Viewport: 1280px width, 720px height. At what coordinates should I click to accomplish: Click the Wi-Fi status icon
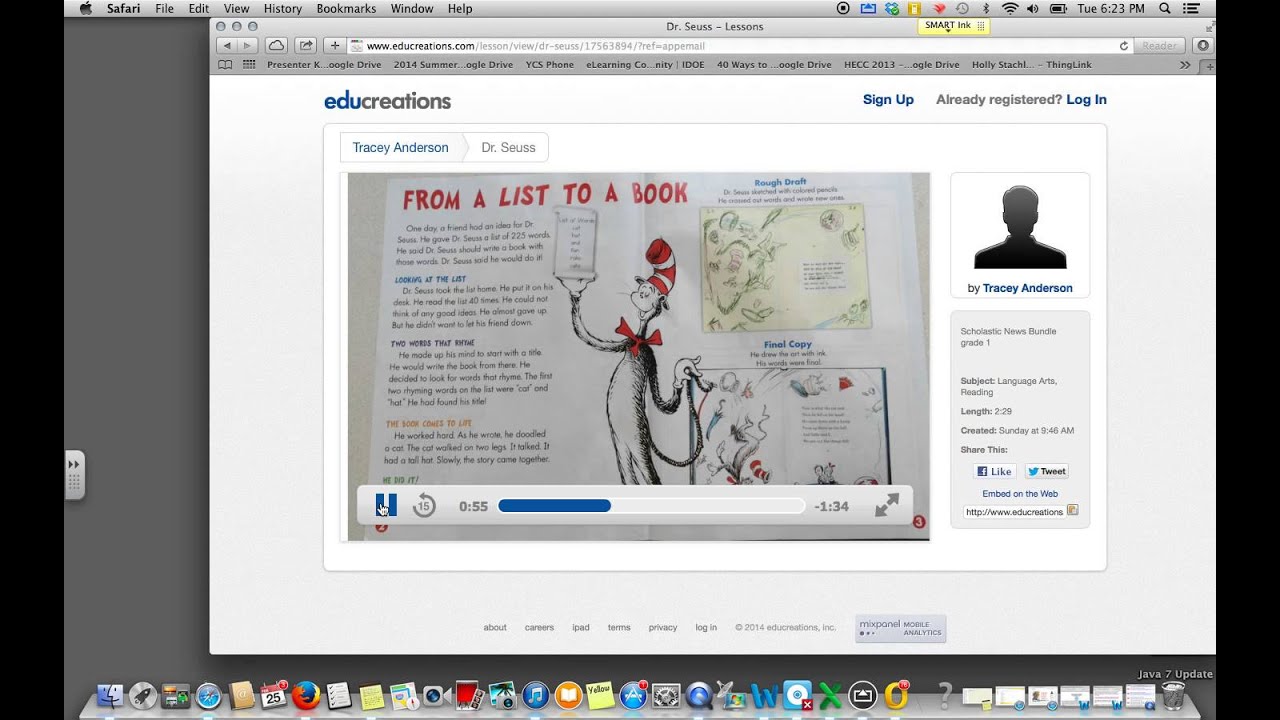point(1010,8)
